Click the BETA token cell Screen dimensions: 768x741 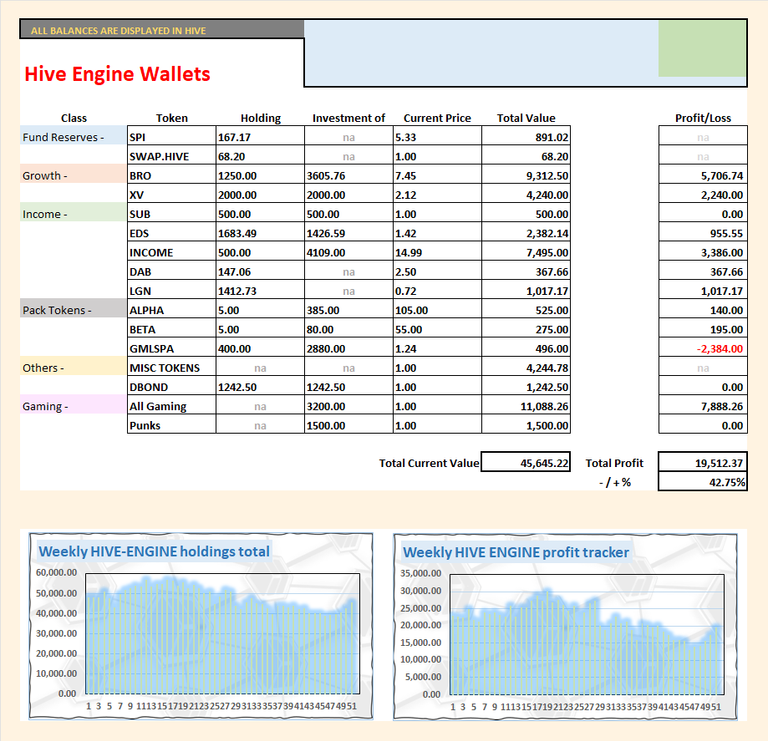pyautogui.click(x=171, y=329)
